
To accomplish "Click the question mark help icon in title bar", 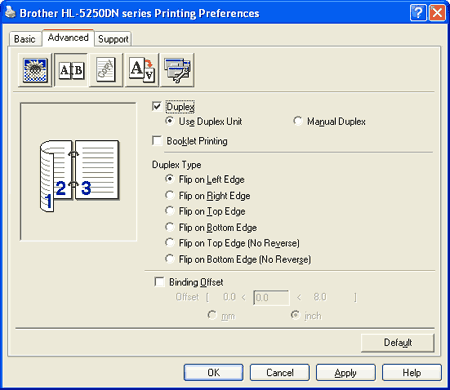I will [418, 13].
